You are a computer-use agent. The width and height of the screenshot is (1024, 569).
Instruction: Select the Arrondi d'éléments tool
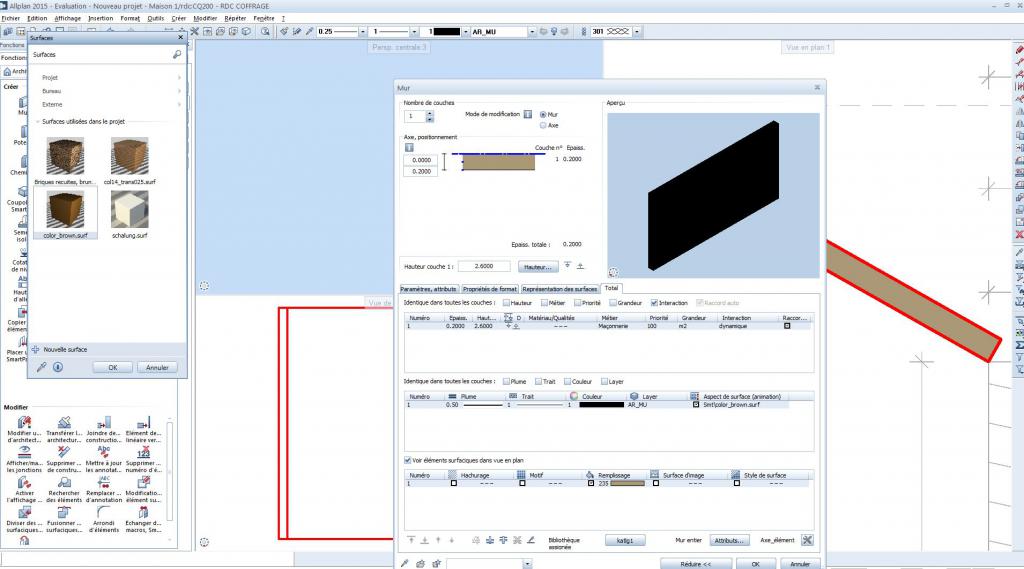coord(104,519)
